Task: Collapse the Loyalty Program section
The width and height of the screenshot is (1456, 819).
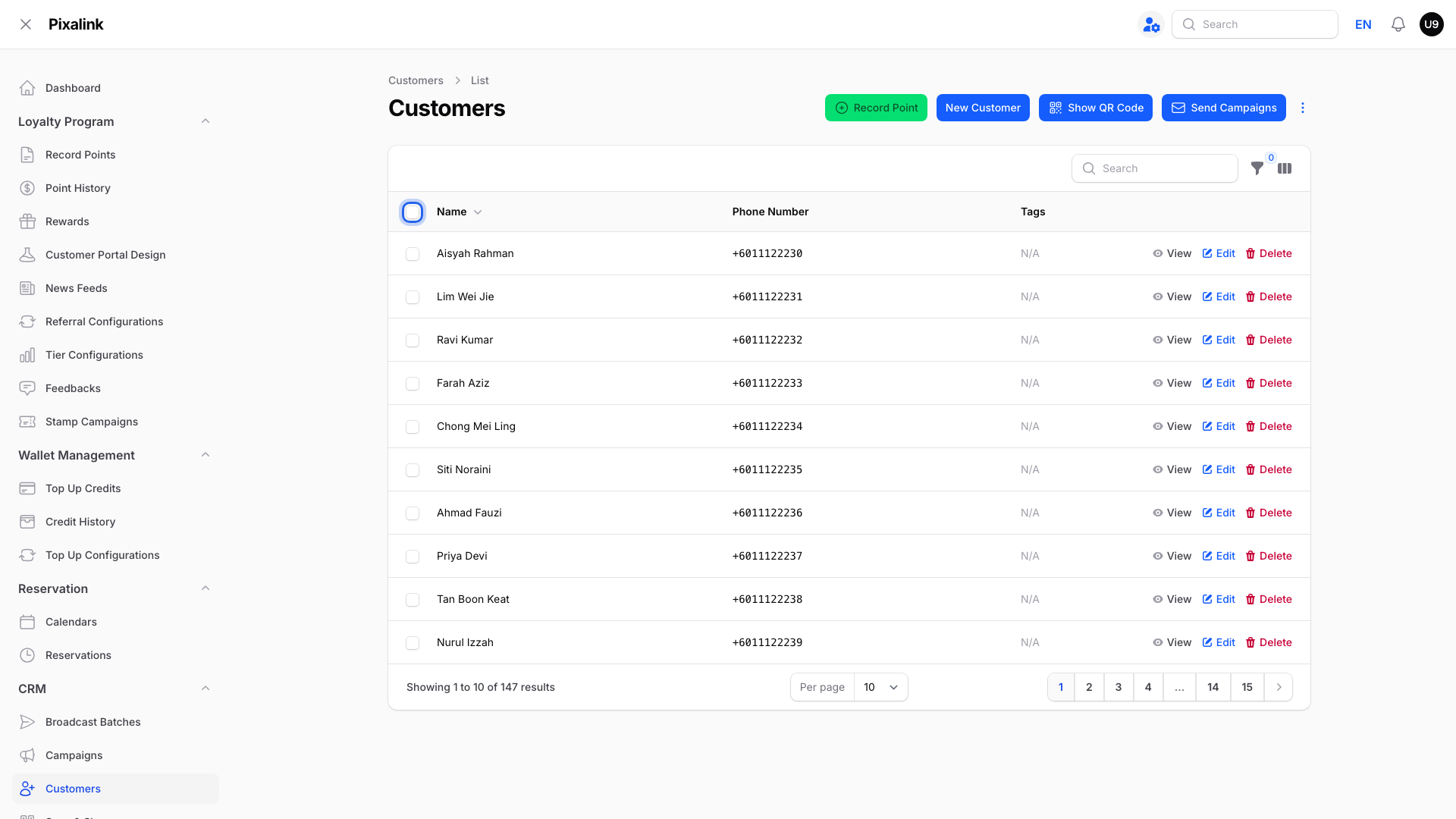Action: (206, 121)
